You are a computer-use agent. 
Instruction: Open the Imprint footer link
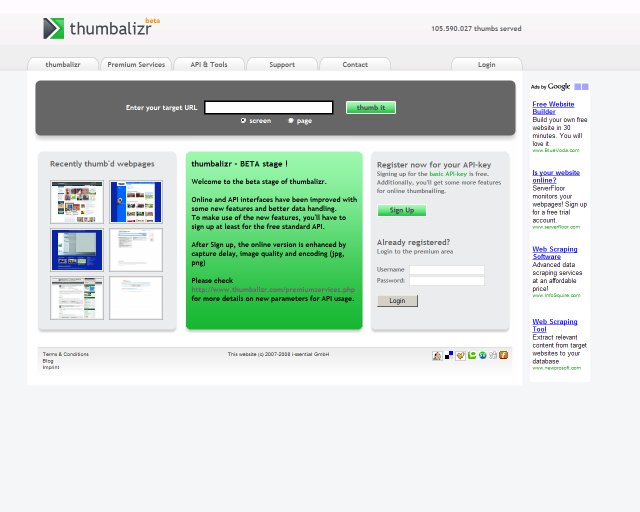[51, 367]
